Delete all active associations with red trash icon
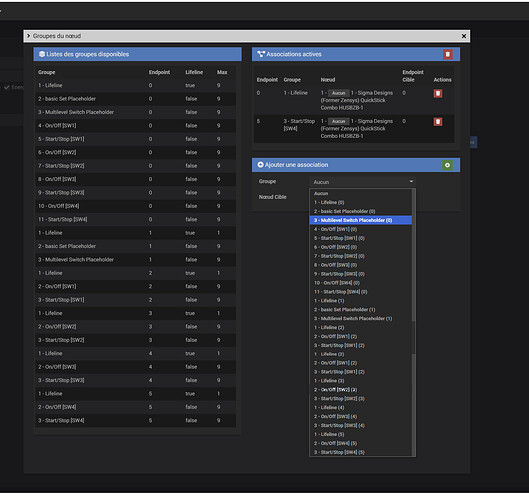529x500 pixels. coord(447,54)
